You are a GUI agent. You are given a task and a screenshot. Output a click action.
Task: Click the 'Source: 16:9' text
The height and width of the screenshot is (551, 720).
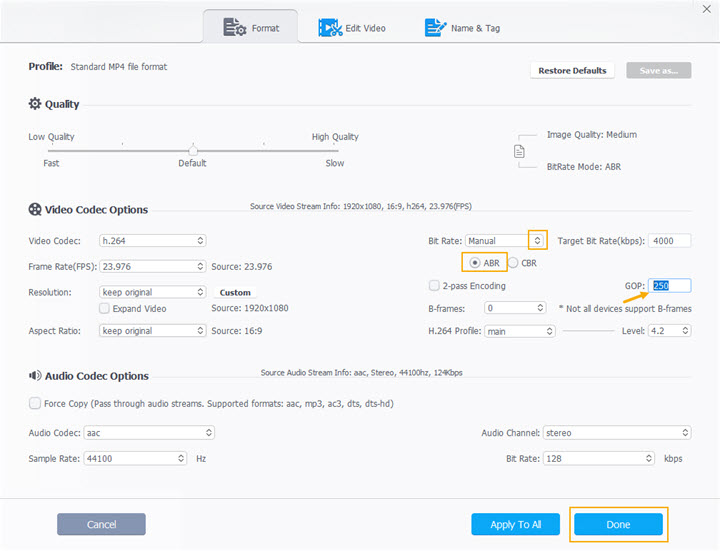click(236, 331)
